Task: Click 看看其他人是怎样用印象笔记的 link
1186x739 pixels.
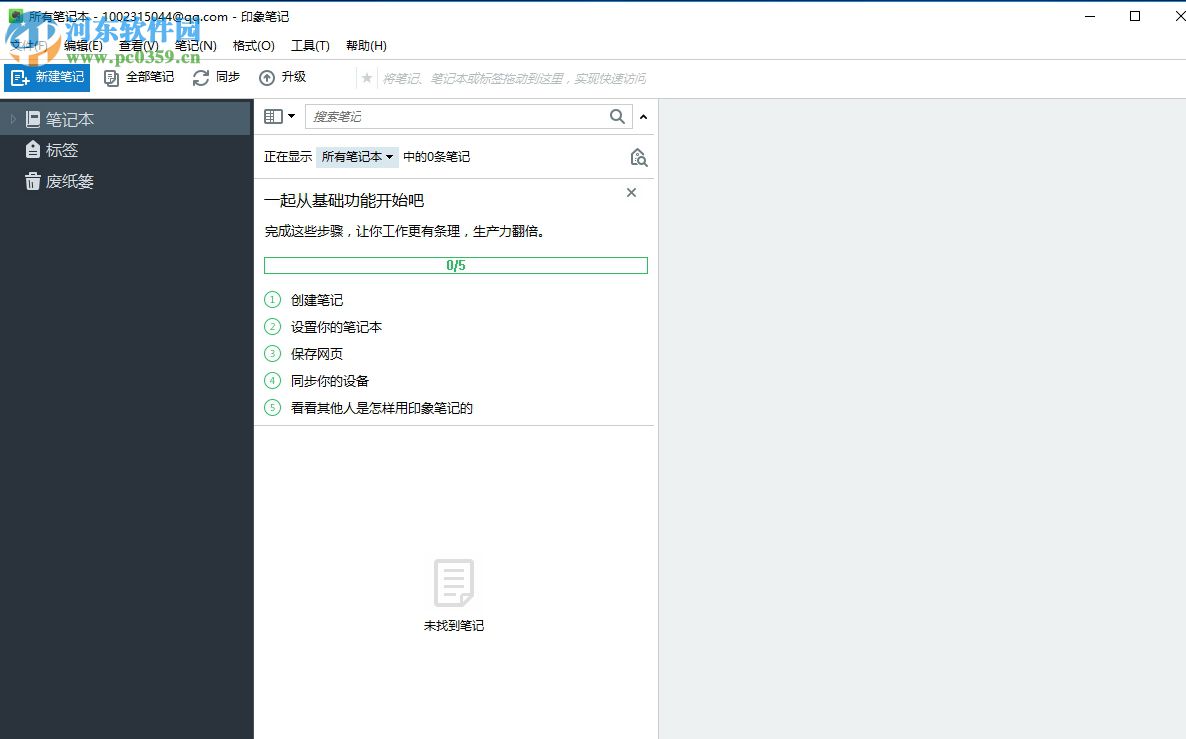Action: pos(380,407)
